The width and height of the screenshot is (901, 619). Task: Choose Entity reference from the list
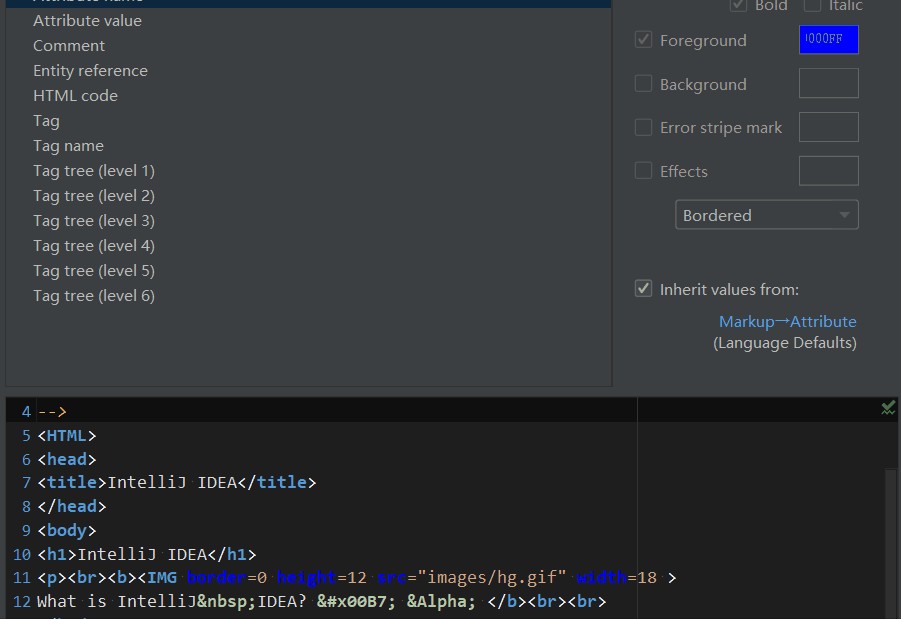coord(90,70)
